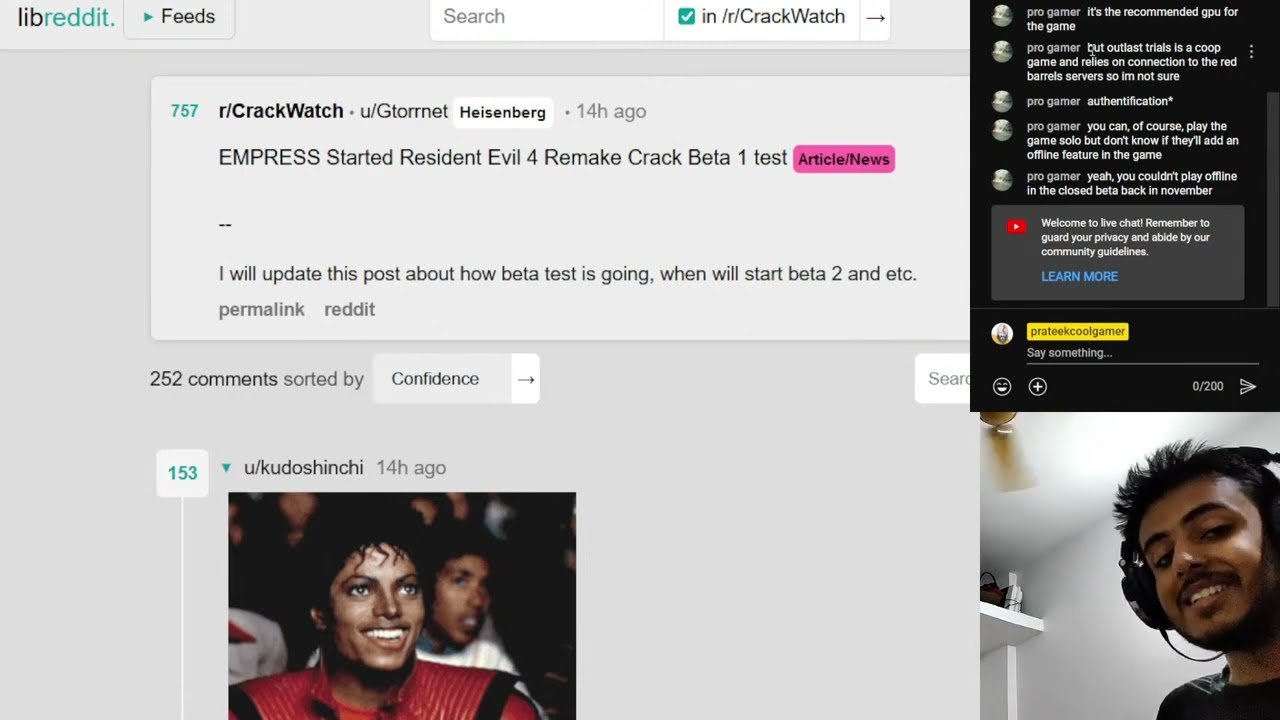Visit the u/Gtorrnet user profile

(404, 111)
